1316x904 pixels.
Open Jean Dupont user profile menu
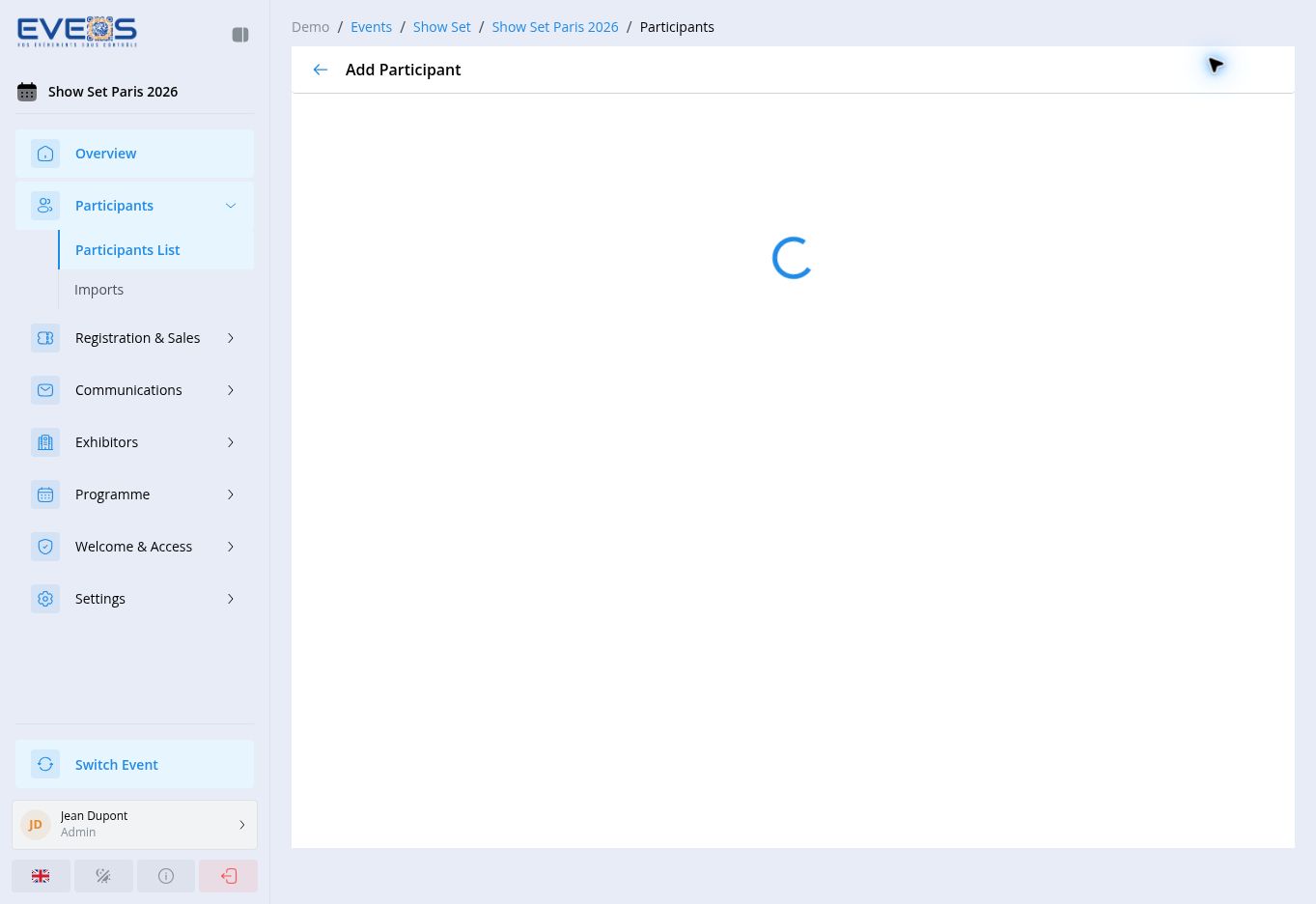(134, 825)
